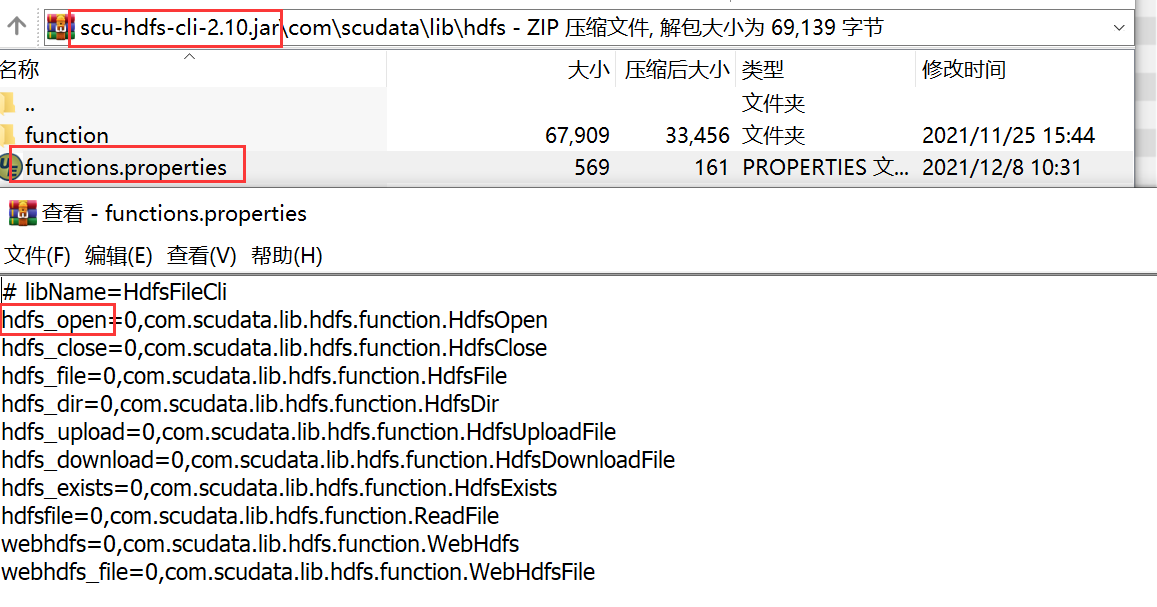This screenshot has height=607, width=1157.
Task: Click the WinRAR archive icon in address bar
Action: [59, 27]
